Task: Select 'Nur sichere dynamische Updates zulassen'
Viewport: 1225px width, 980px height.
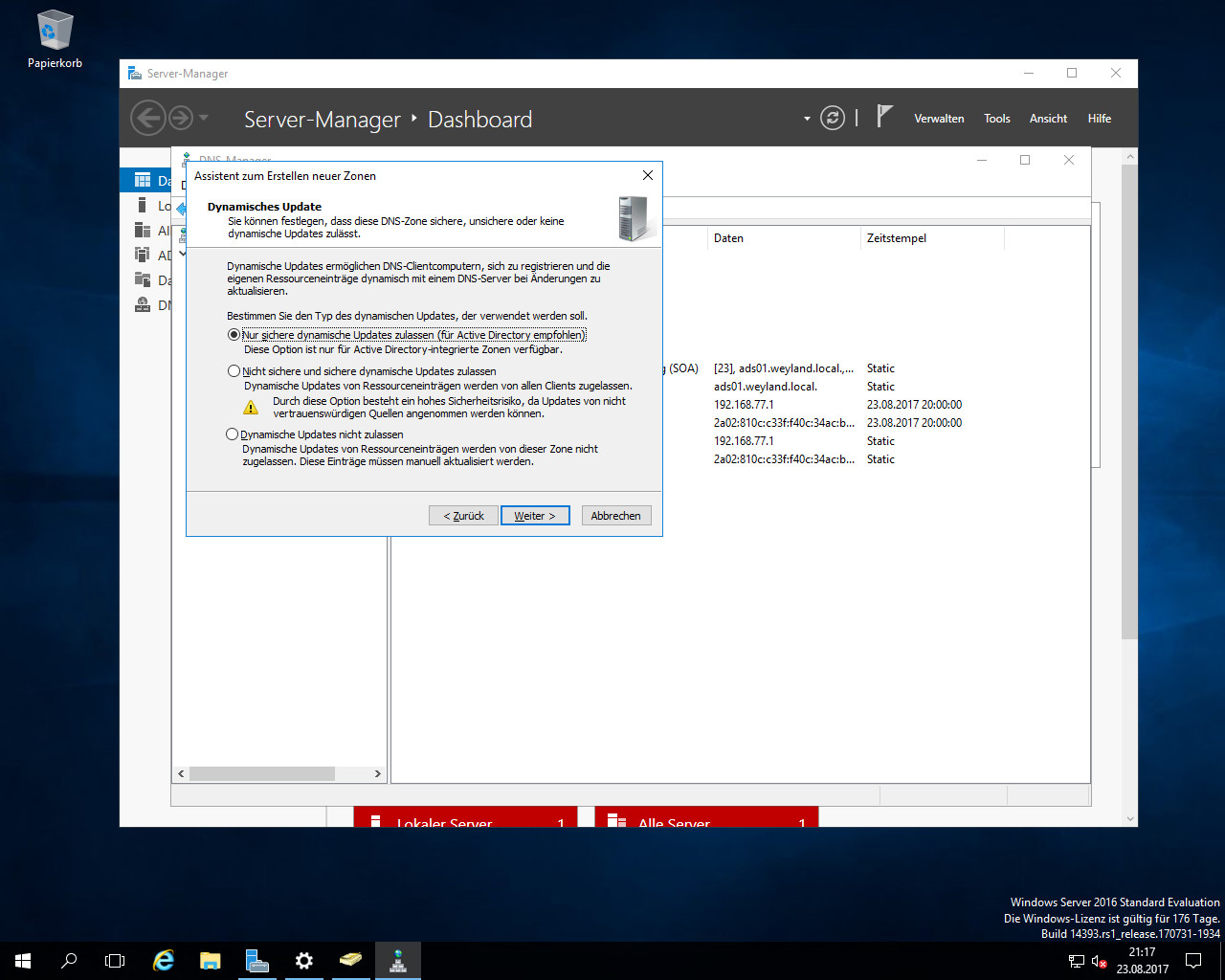Action: pos(234,335)
